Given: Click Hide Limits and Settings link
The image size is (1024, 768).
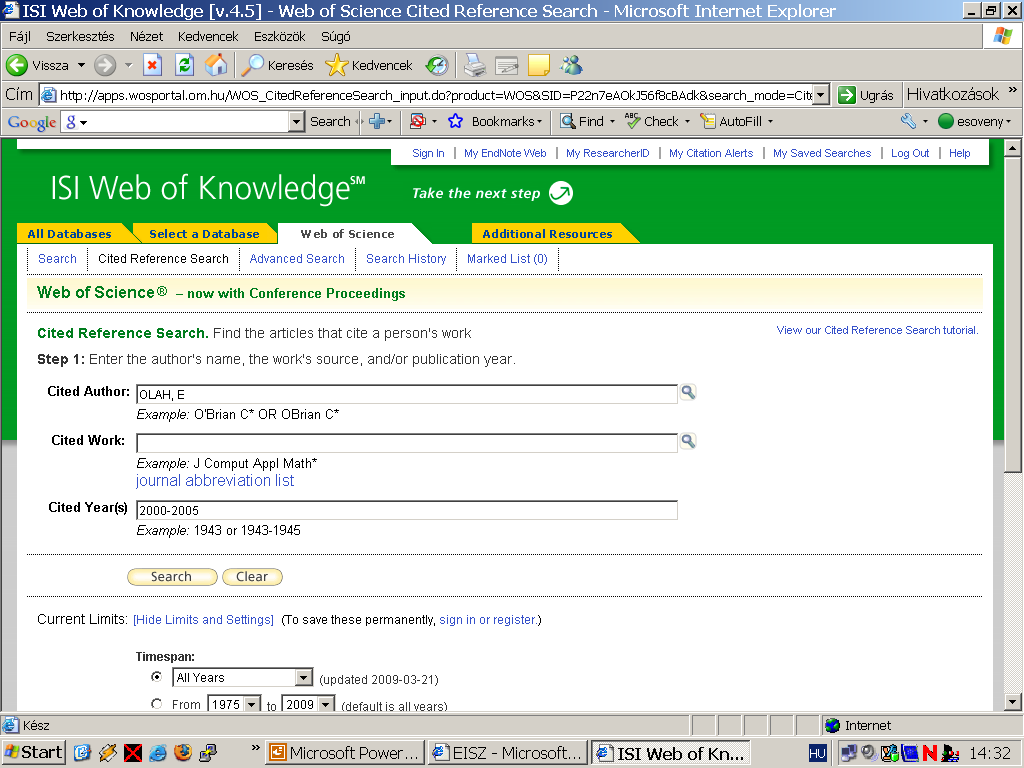Looking at the screenshot, I should click(x=203, y=620).
